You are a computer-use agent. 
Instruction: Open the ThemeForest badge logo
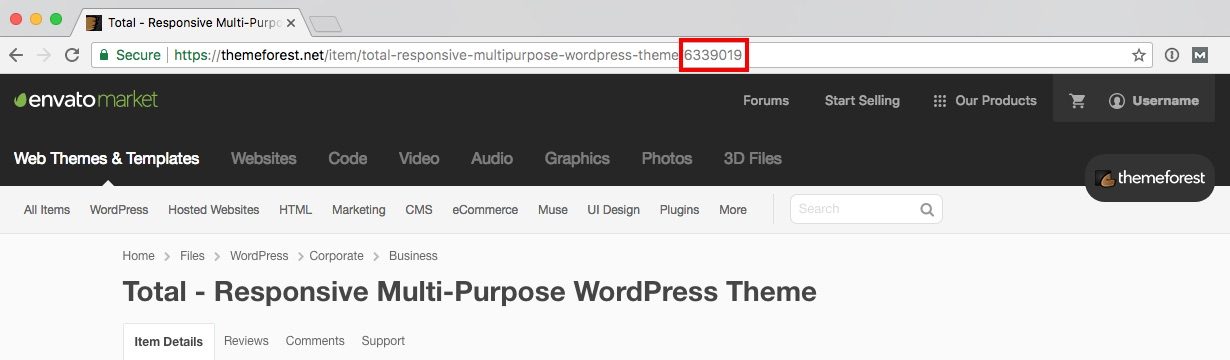click(1150, 178)
